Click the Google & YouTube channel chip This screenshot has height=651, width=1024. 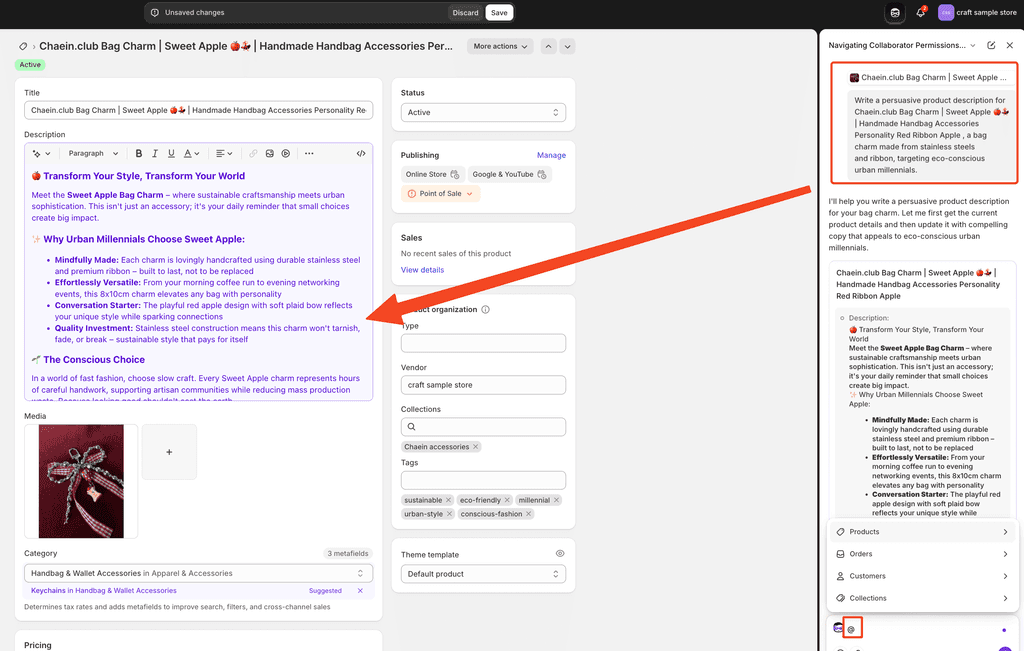point(509,174)
